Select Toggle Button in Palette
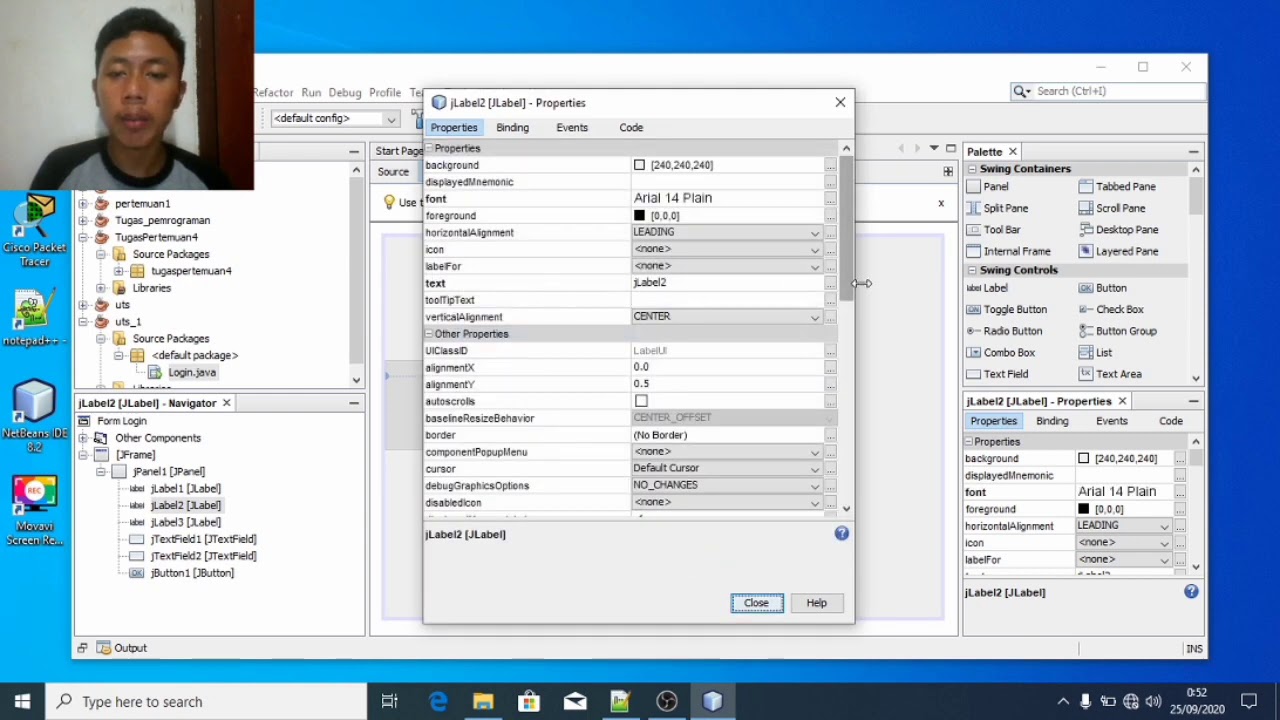1280x720 pixels. click(x=1006, y=310)
